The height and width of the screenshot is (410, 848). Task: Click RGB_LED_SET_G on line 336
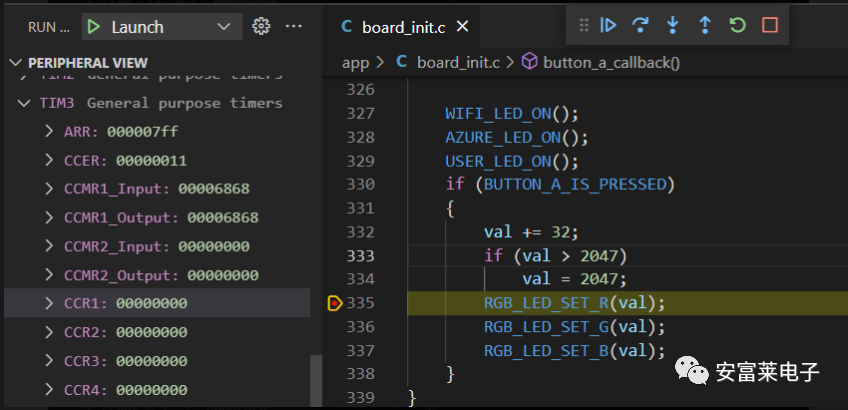click(547, 327)
